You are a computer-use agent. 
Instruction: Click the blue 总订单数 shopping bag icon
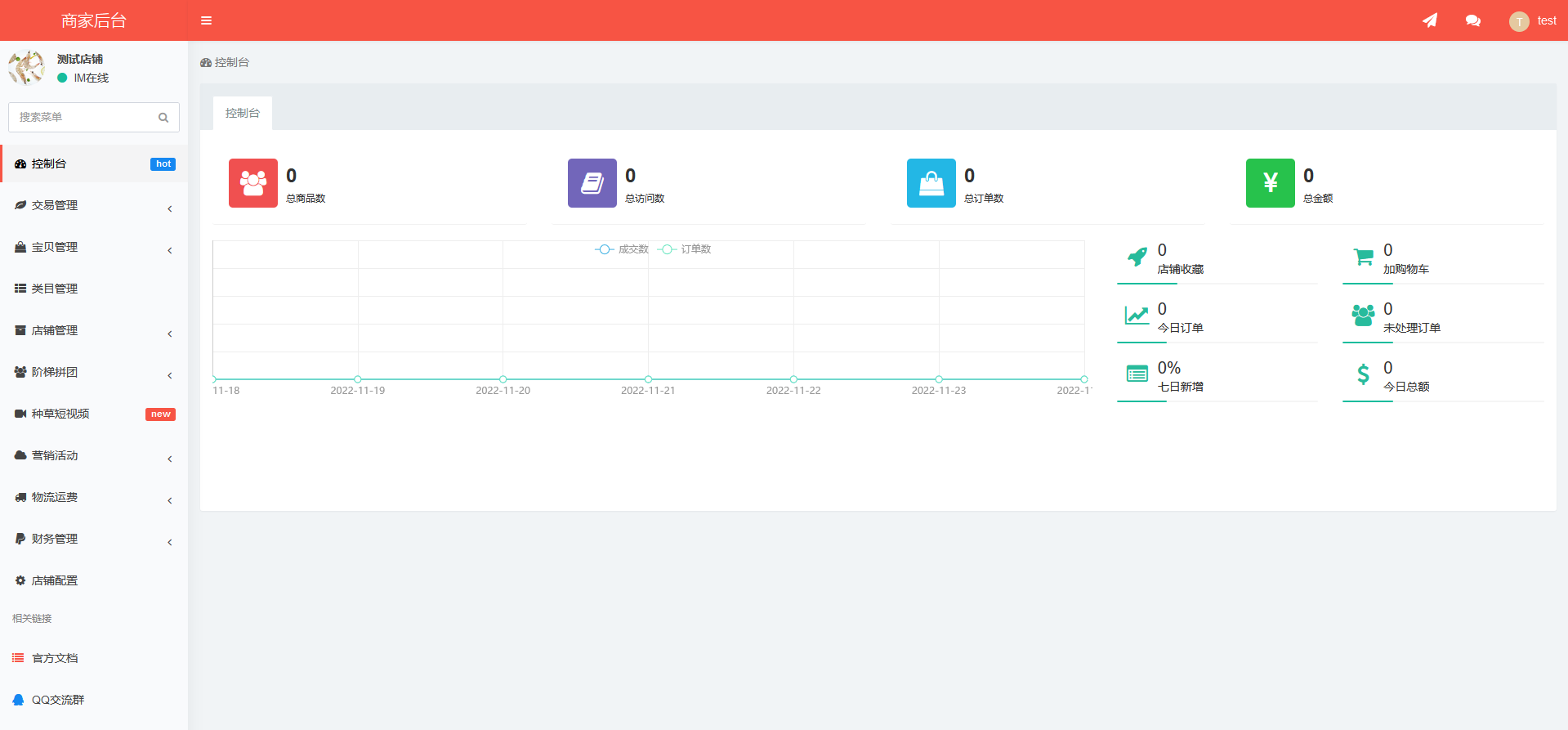[931, 183]
